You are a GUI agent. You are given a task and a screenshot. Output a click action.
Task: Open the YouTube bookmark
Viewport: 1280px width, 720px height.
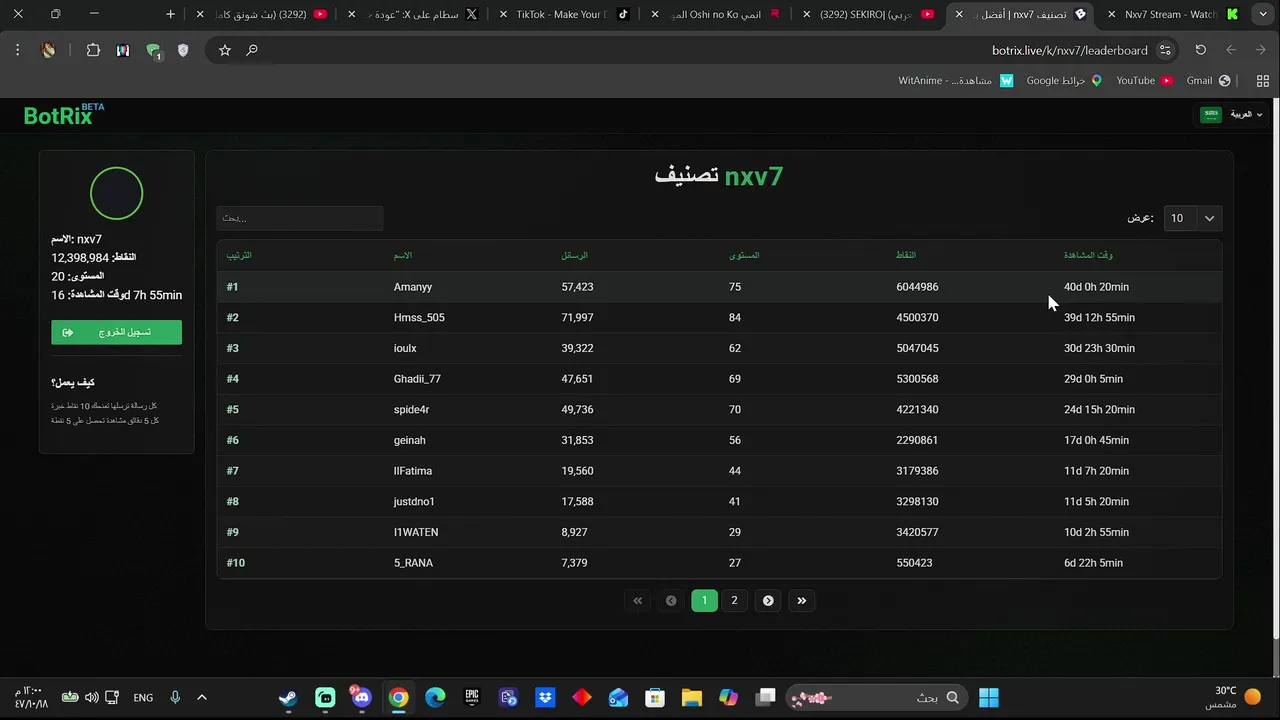pyautogui.click(x=1144, y=80)
